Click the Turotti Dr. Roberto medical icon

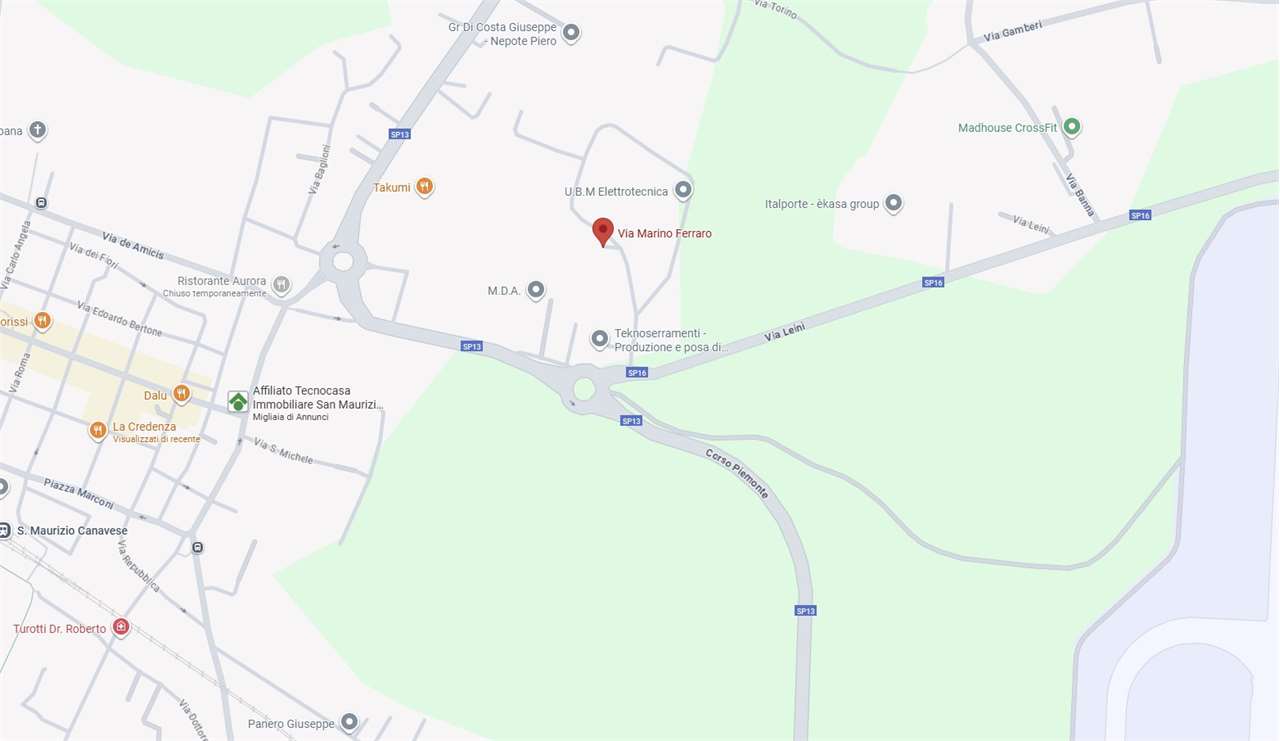pyautogui.click(x=121, y=628)
